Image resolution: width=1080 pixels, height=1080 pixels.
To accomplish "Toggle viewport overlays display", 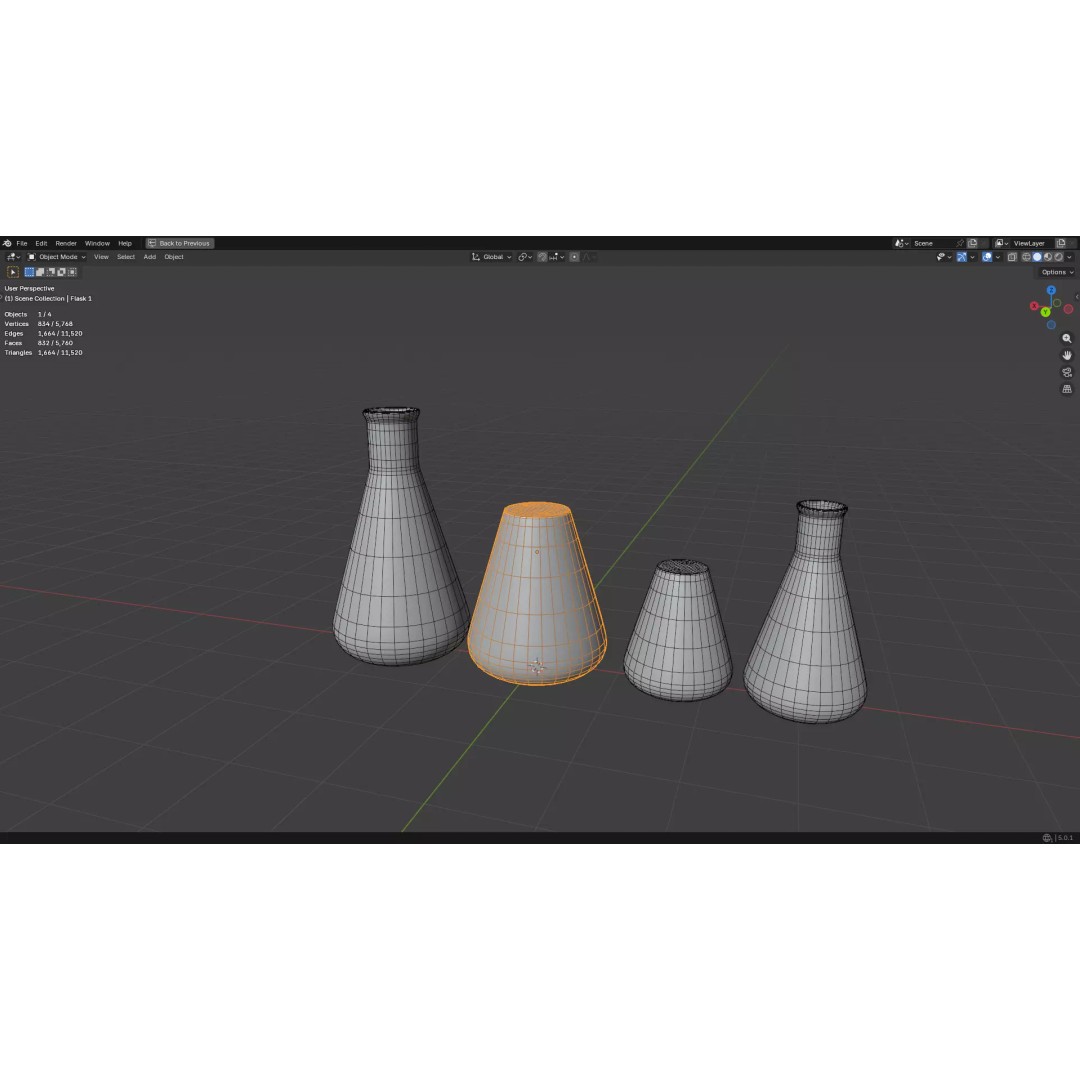I will coord(987,257).
